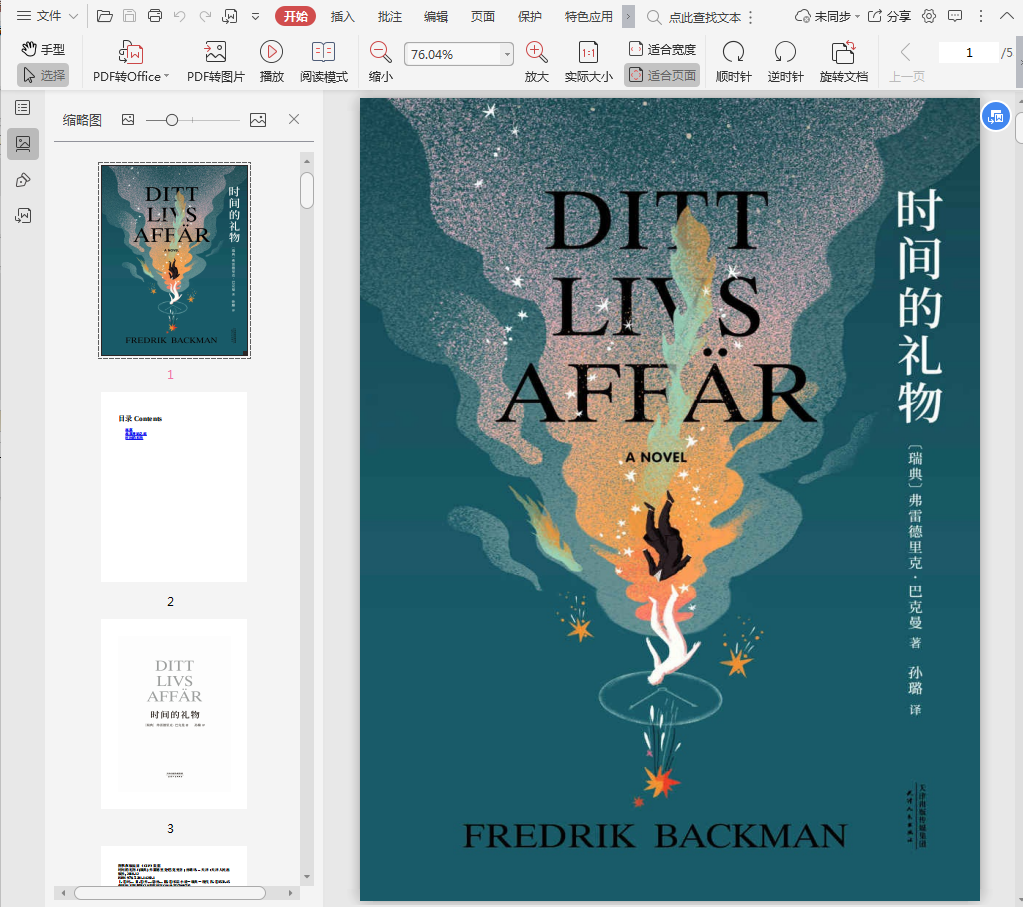Viewport: 1023px width, 907px height.
Task: Close the 缩略图 thumbnail panel
Action: point(294,119)
